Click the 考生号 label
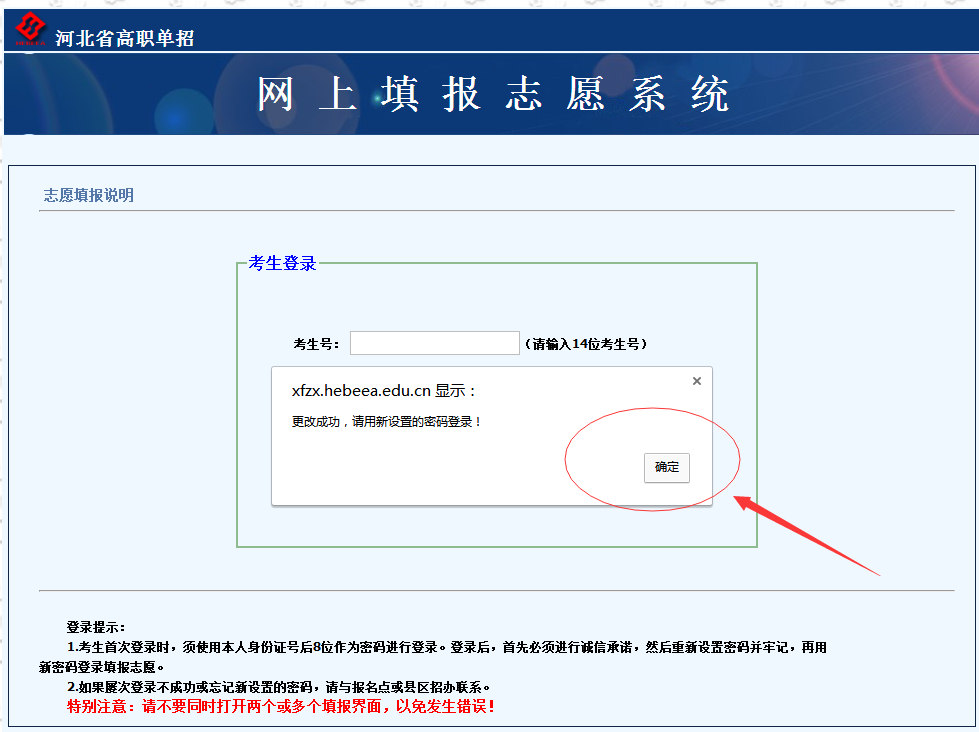Image resolution: width=979 pixels, height=732 pixels. [x=317, y=344]
